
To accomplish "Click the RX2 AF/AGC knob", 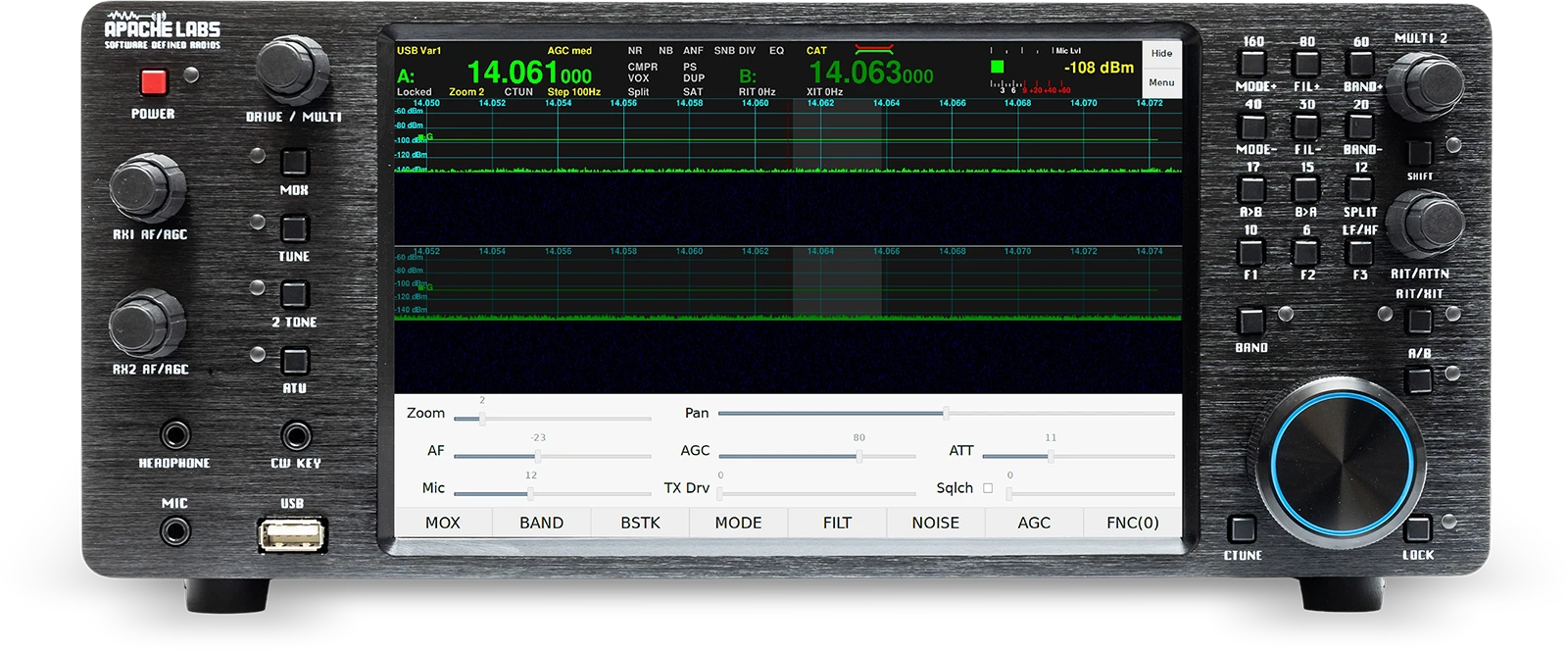I will pos(147,325).
